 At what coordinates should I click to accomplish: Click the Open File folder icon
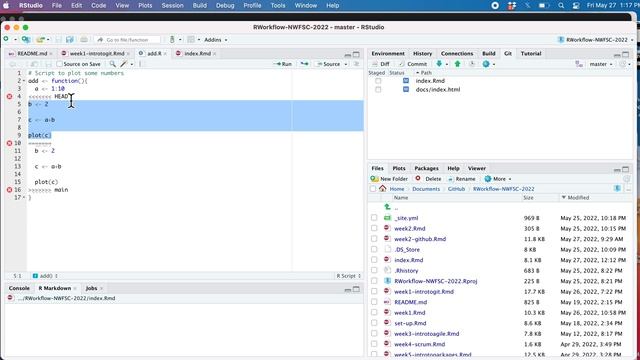click(40, 40)
